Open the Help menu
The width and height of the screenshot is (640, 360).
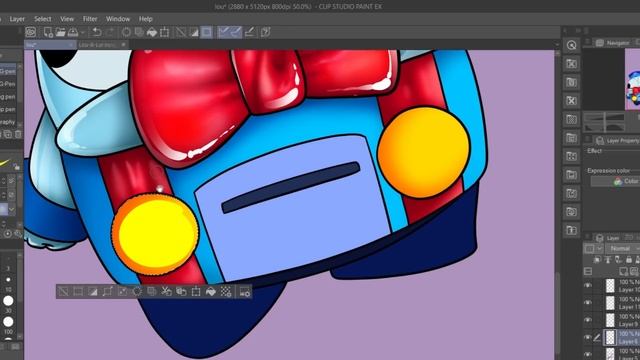(x=146, y=19)
